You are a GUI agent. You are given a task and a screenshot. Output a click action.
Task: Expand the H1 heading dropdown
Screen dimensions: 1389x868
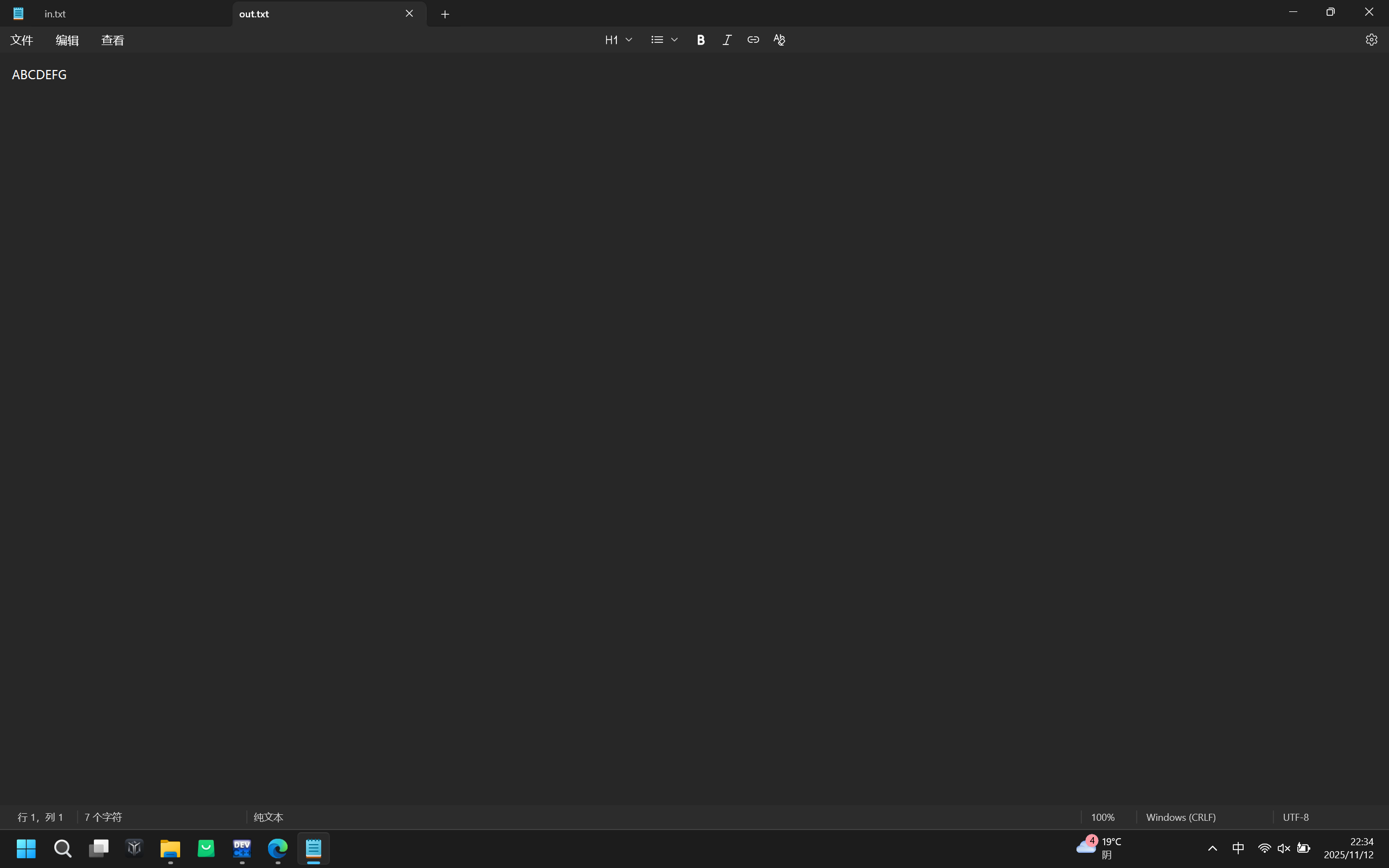pos(618,40)
